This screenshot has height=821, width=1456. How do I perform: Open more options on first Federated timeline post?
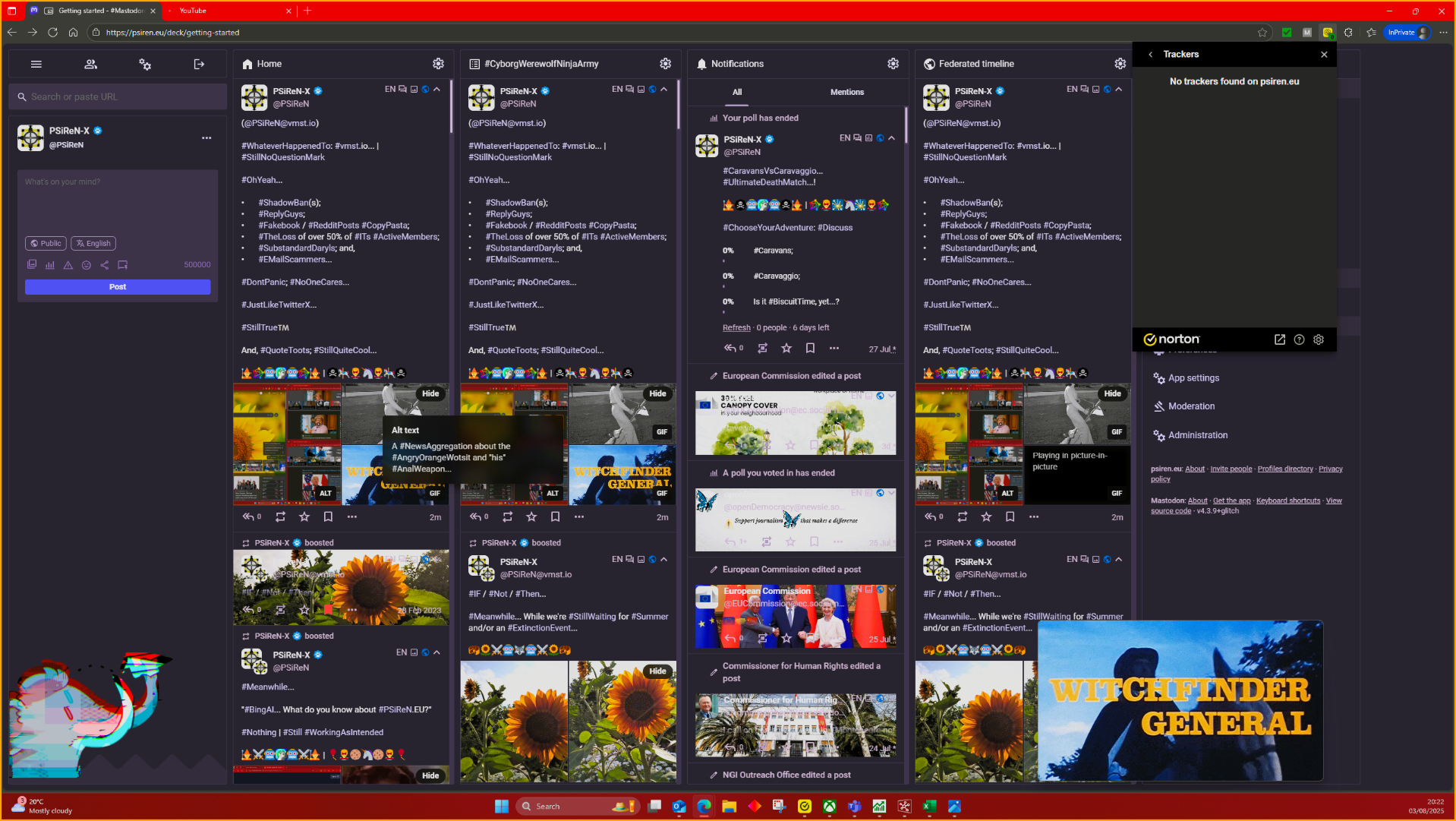pos(1034,517)
